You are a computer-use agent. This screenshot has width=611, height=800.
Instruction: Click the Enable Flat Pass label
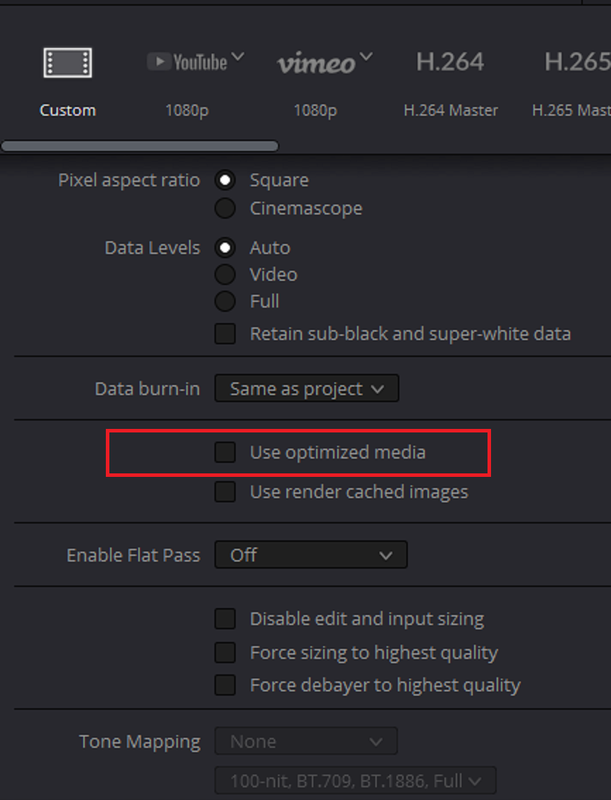134,555
